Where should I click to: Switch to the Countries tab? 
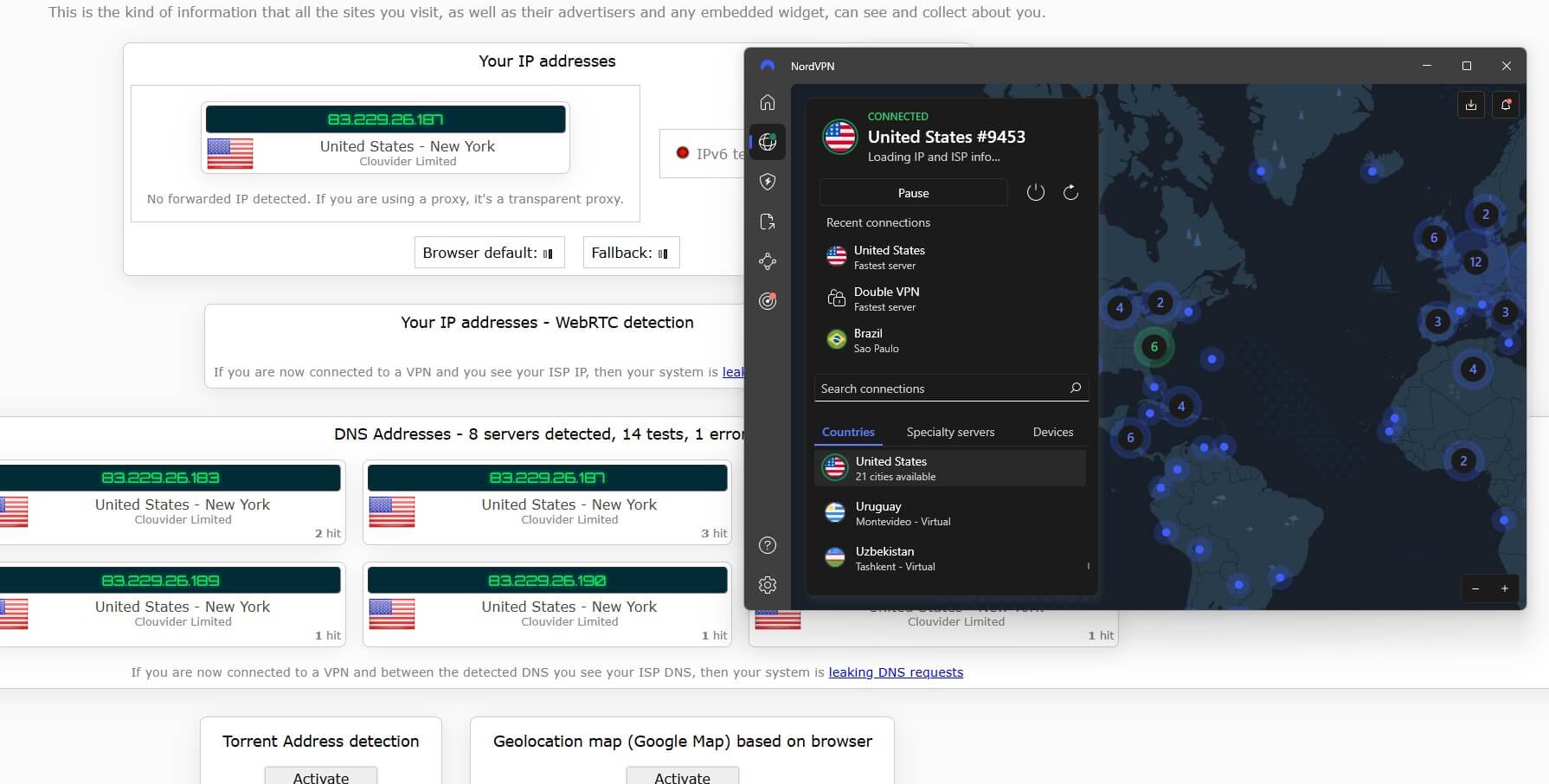tap(848, 432)
